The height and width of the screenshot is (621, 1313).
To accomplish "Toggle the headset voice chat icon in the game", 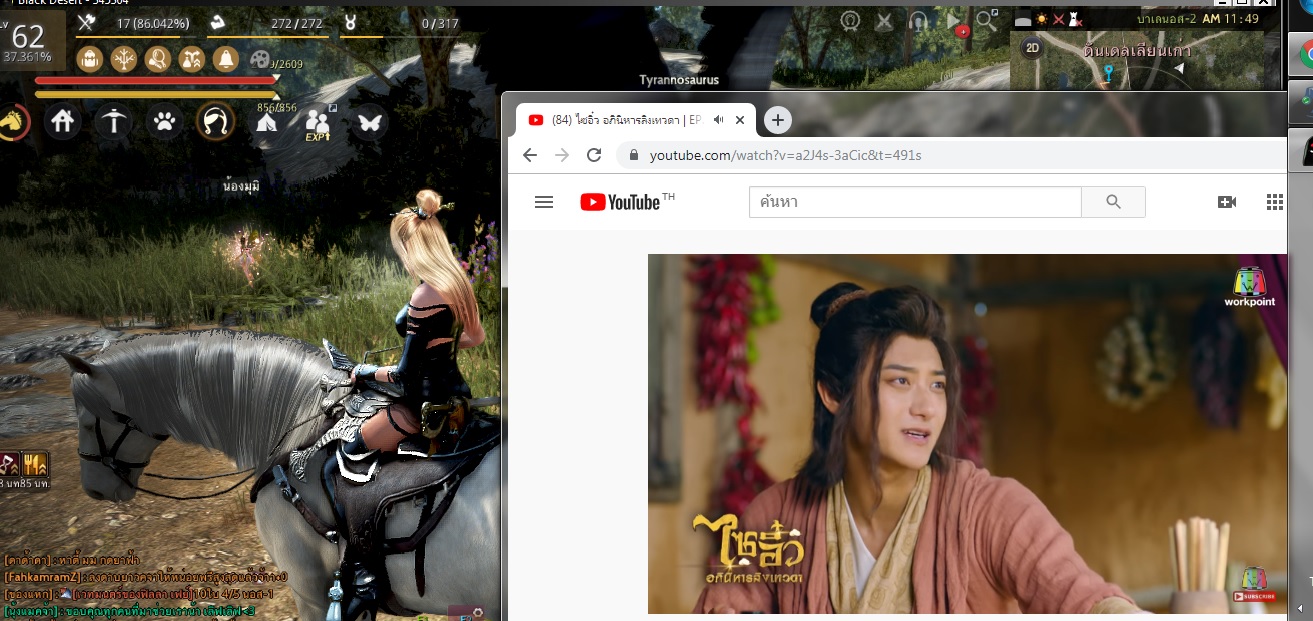I will (x=918, y=20).
